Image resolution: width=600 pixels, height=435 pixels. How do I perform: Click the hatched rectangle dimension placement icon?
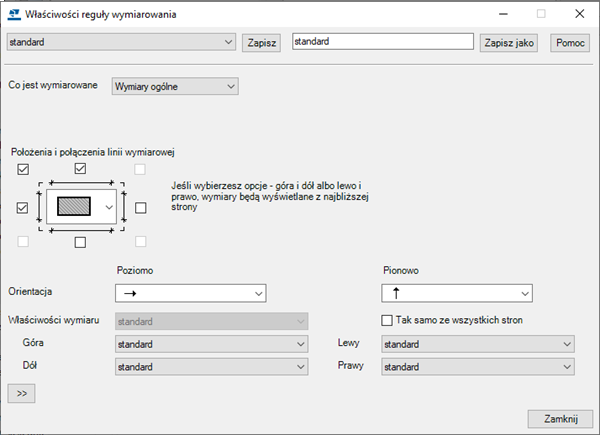click(73, 207)
